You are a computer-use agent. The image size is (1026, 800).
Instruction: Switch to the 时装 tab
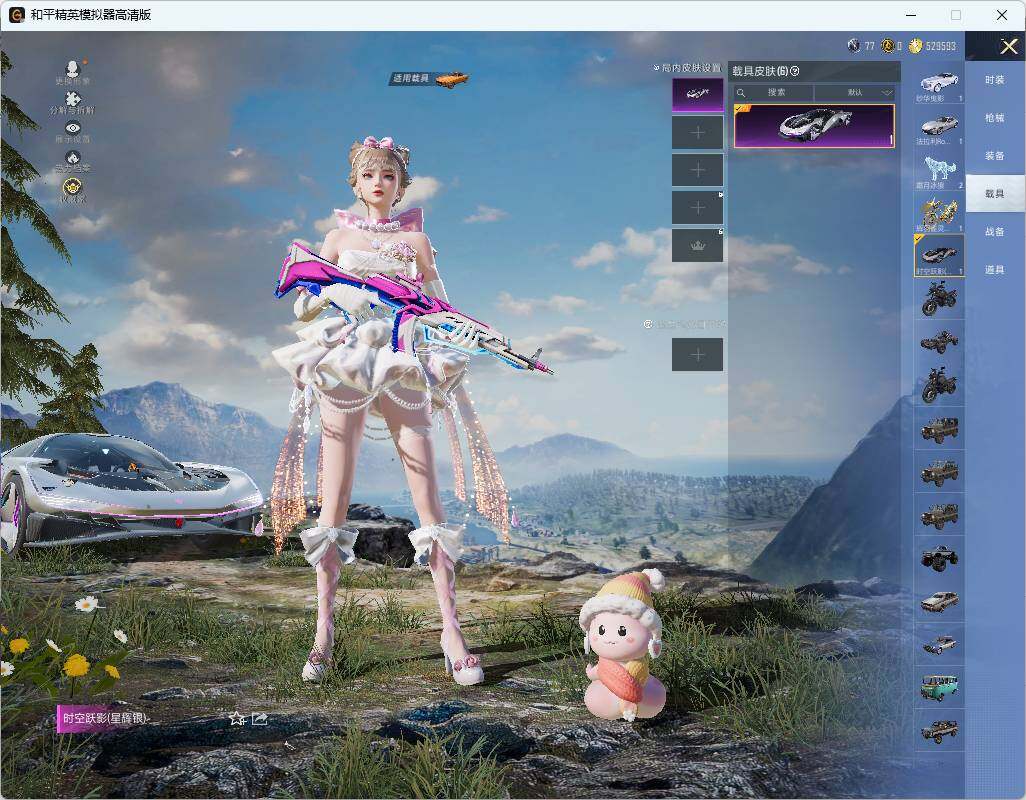click(995, 80)
